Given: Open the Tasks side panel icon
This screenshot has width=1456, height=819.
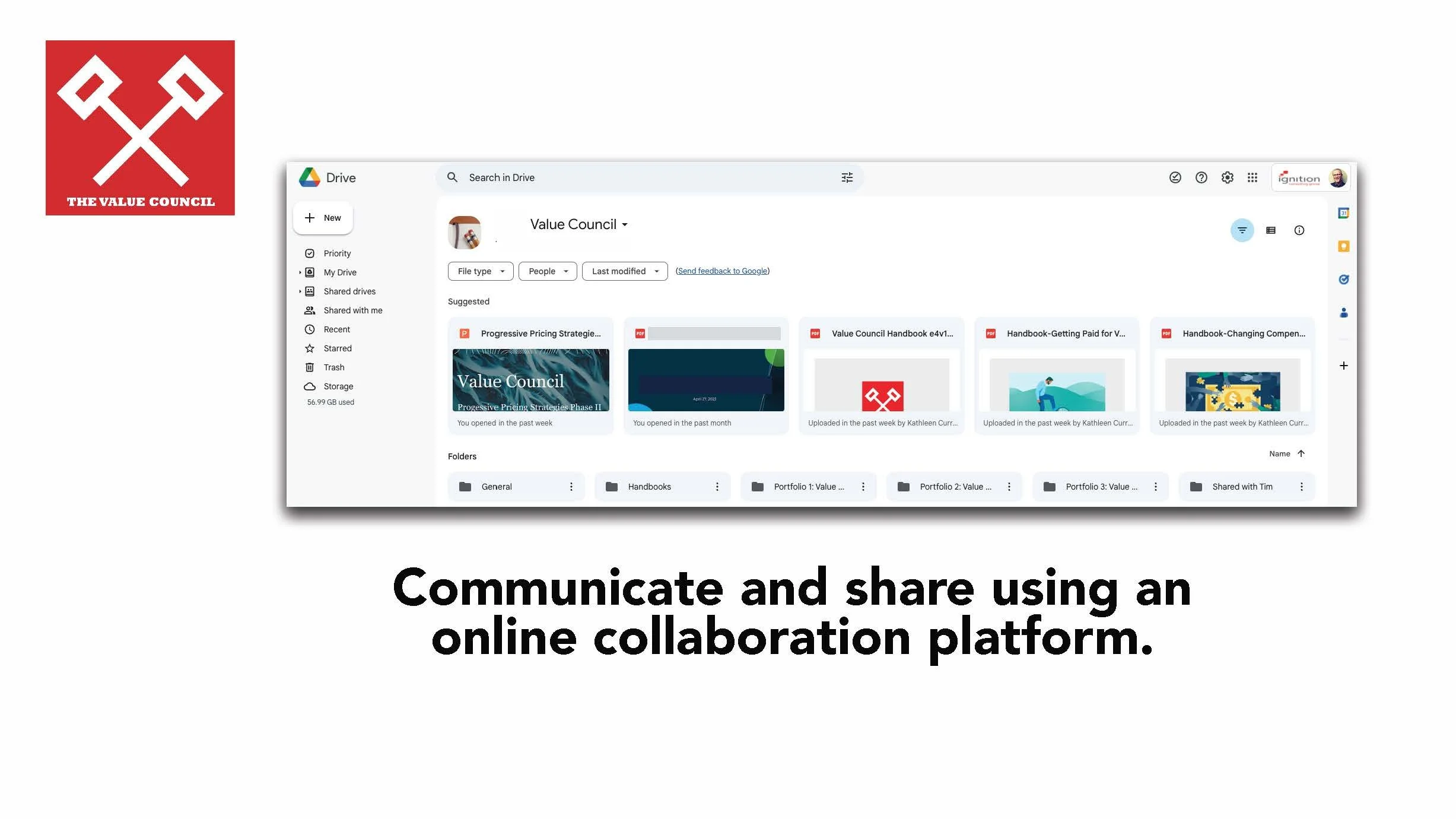Looking at the screenshot, I should (x=1343, y=280).
